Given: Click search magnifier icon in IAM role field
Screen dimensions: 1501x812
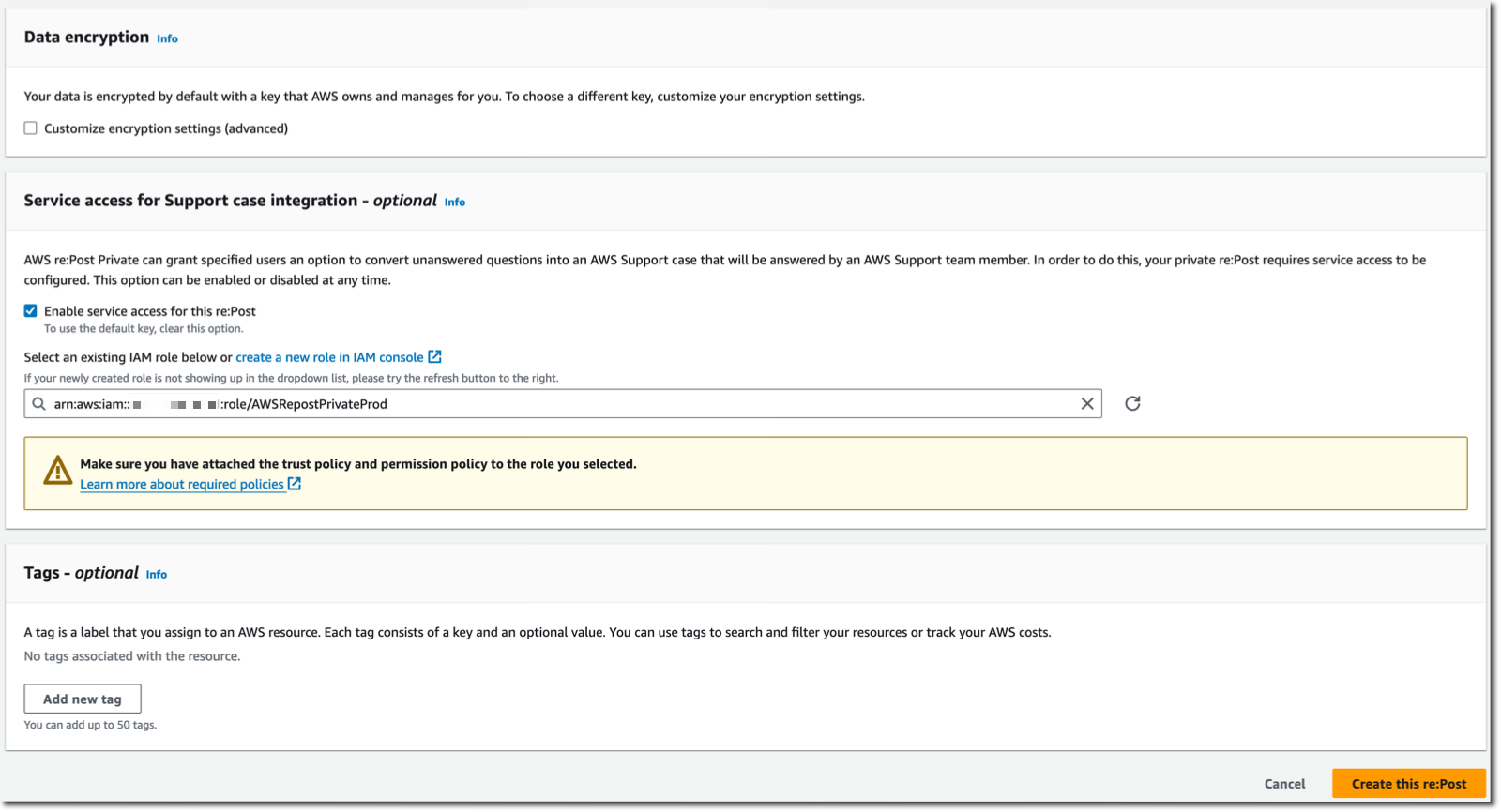Looking at the screenshot, I should coord(38,404).
